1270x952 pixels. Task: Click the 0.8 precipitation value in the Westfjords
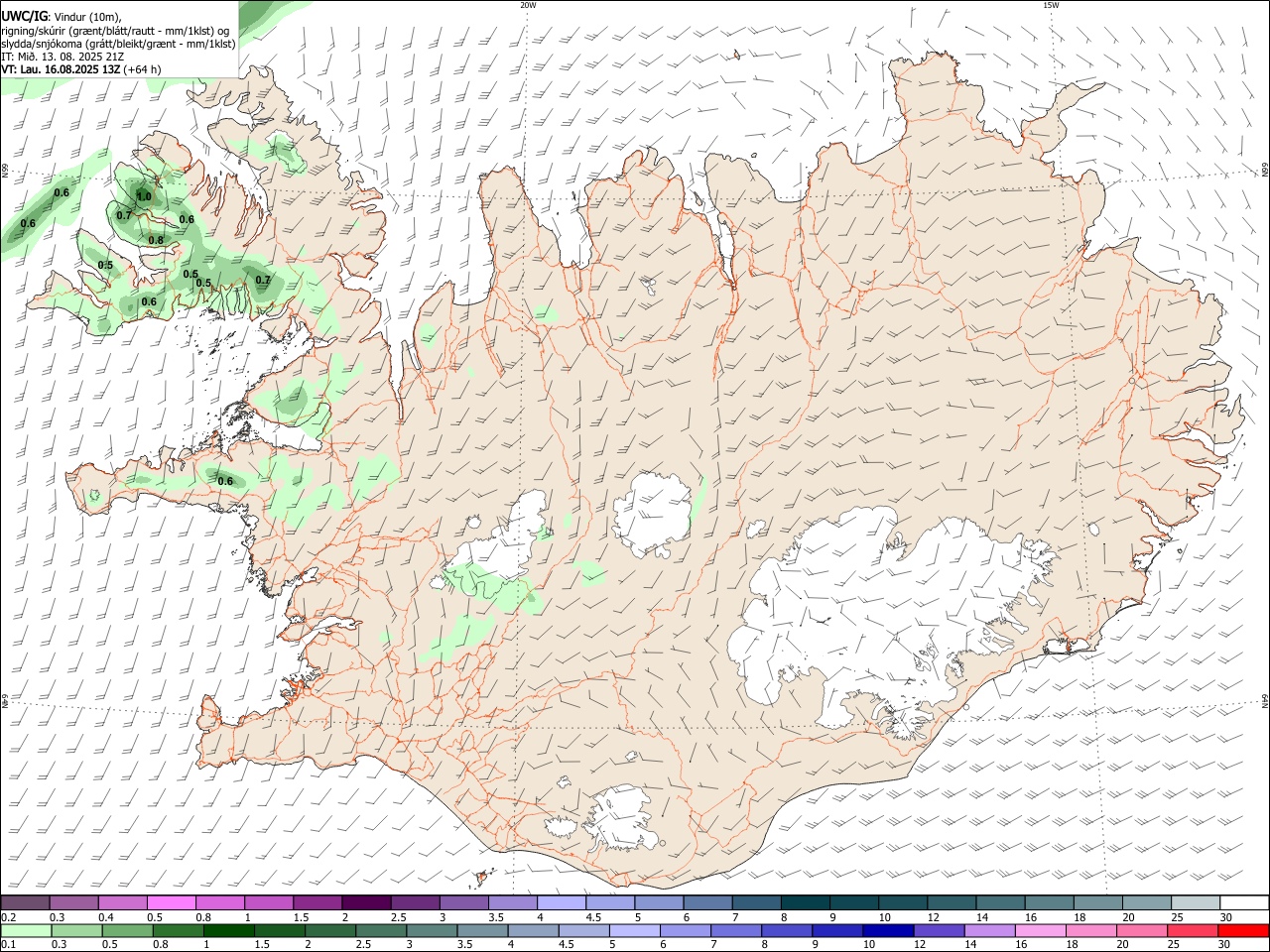(156, 240)
